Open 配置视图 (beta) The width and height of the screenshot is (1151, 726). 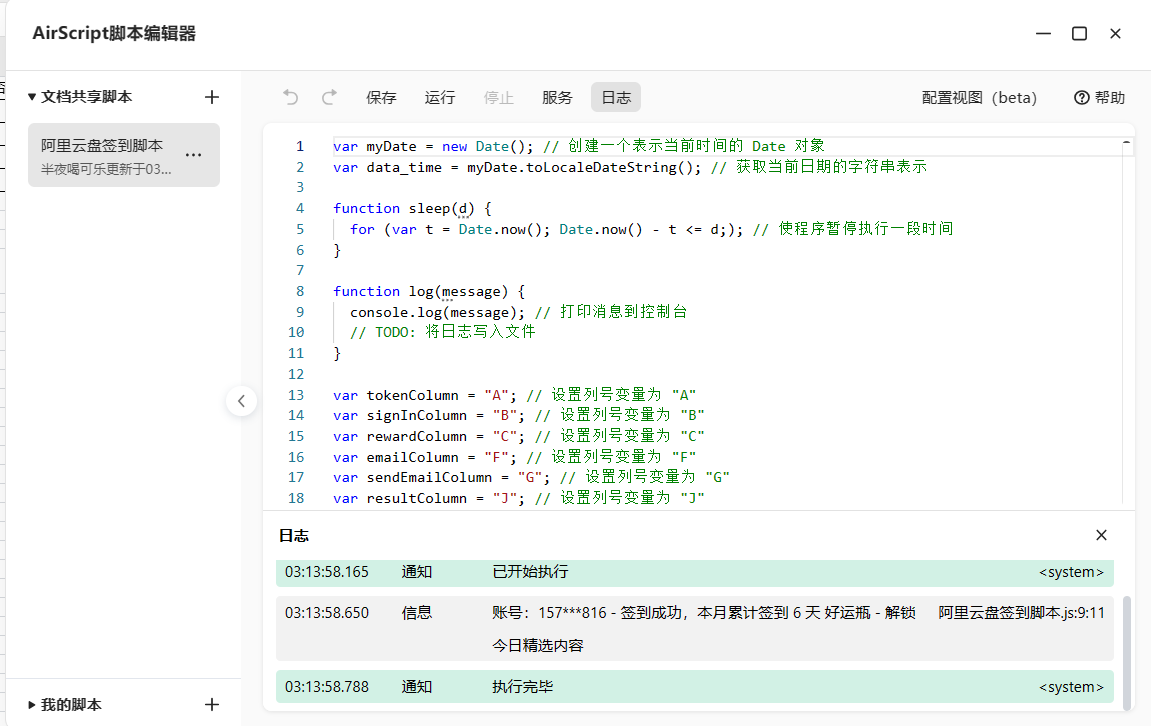(979, 98)
